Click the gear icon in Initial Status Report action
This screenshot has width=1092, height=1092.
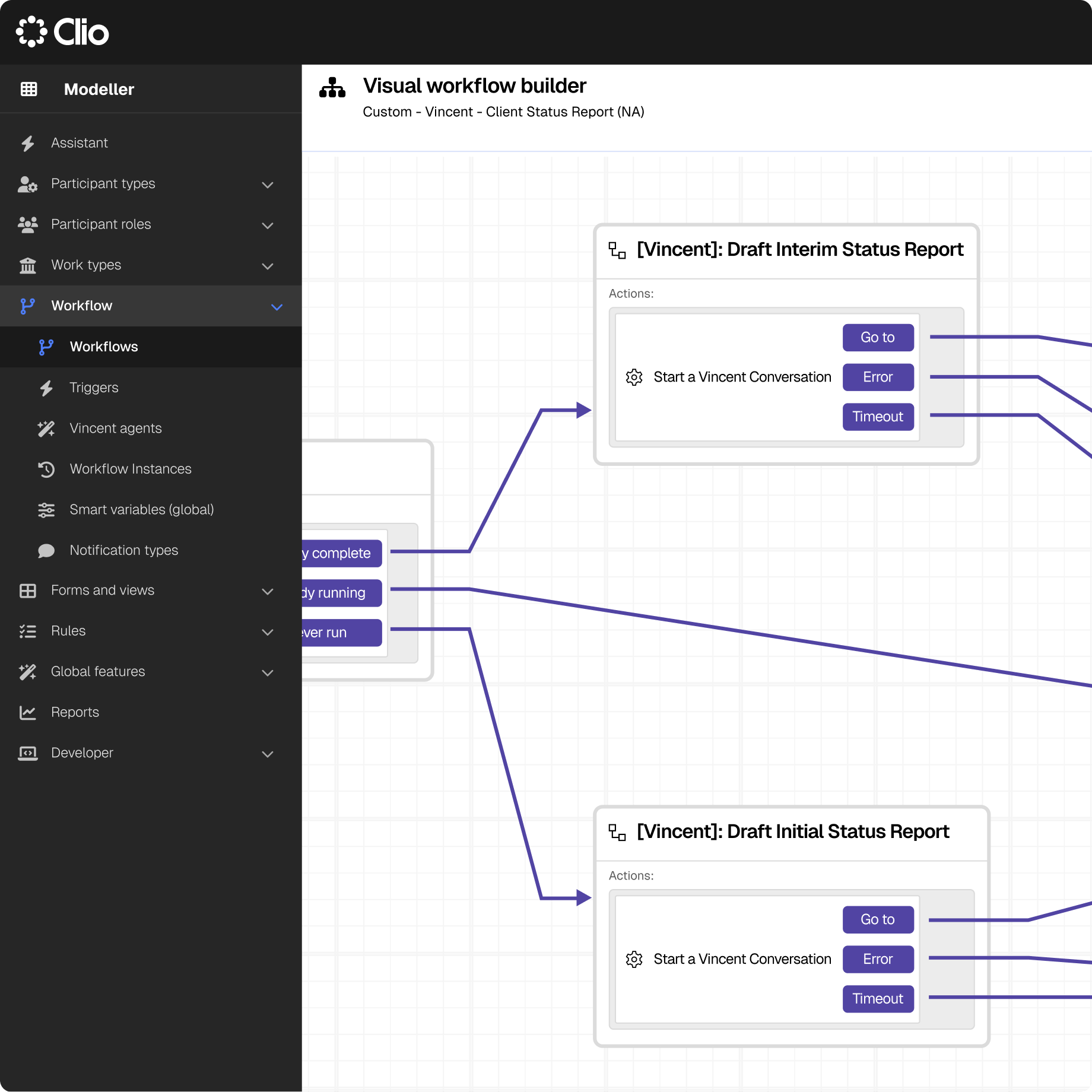click(x=634, y=959)
